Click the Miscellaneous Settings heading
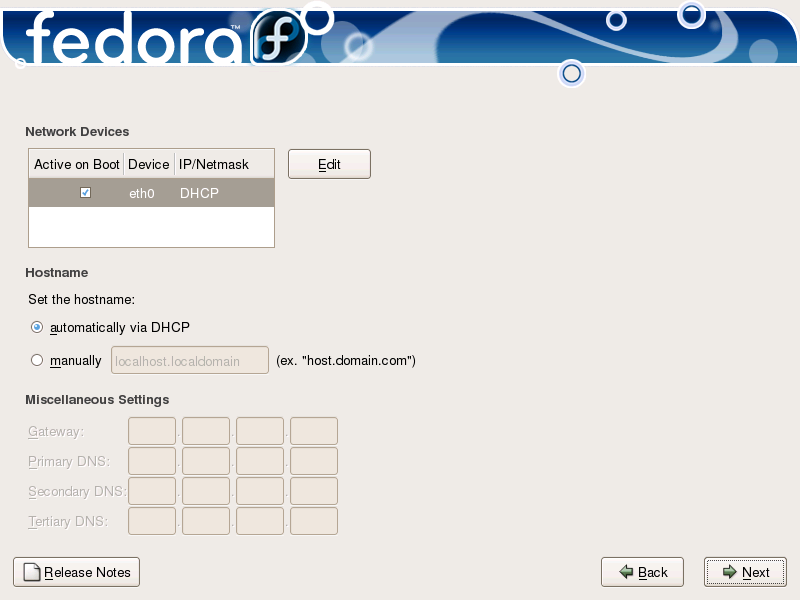800x600 pixels. click(x=97, y=399)
